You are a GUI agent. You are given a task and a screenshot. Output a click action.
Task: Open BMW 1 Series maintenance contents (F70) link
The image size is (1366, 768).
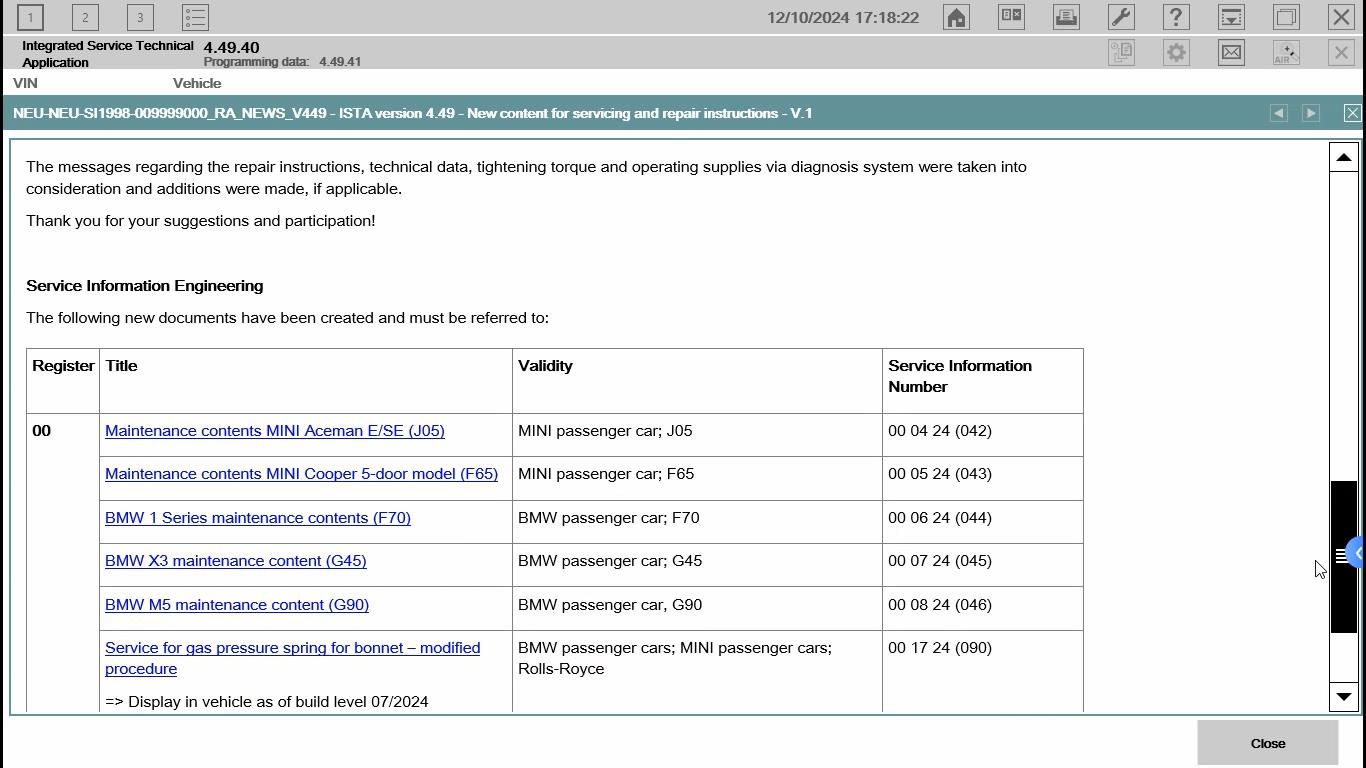tap(258, 518)
